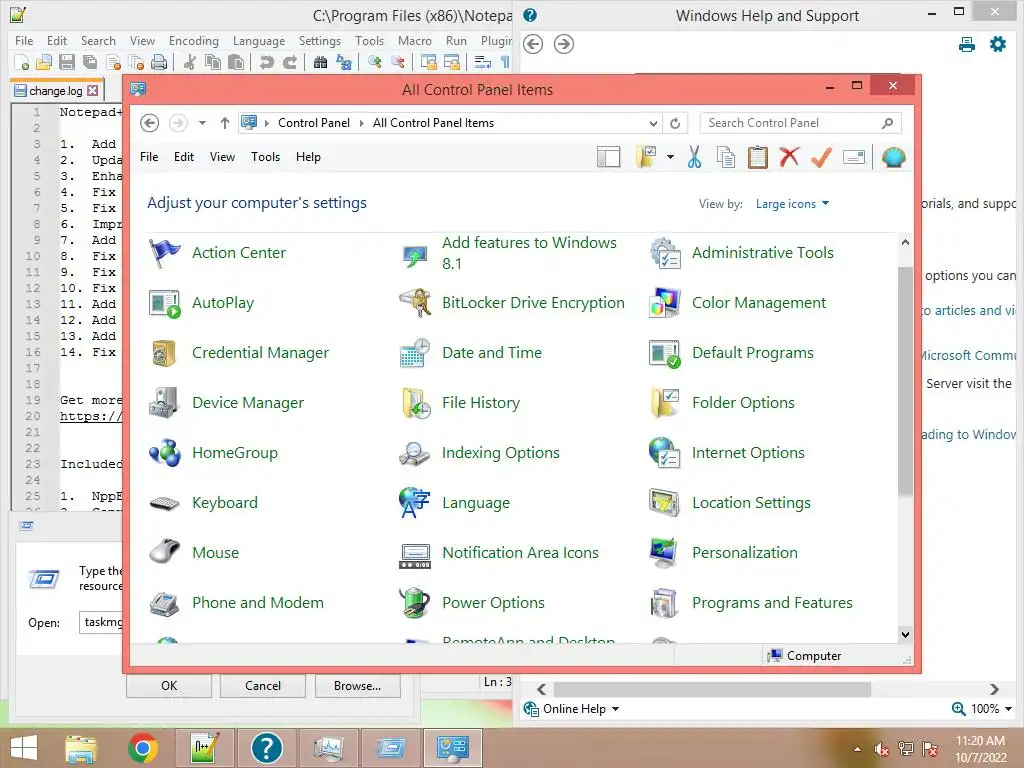Open Notification Area Icons

(x=498, y=552)
